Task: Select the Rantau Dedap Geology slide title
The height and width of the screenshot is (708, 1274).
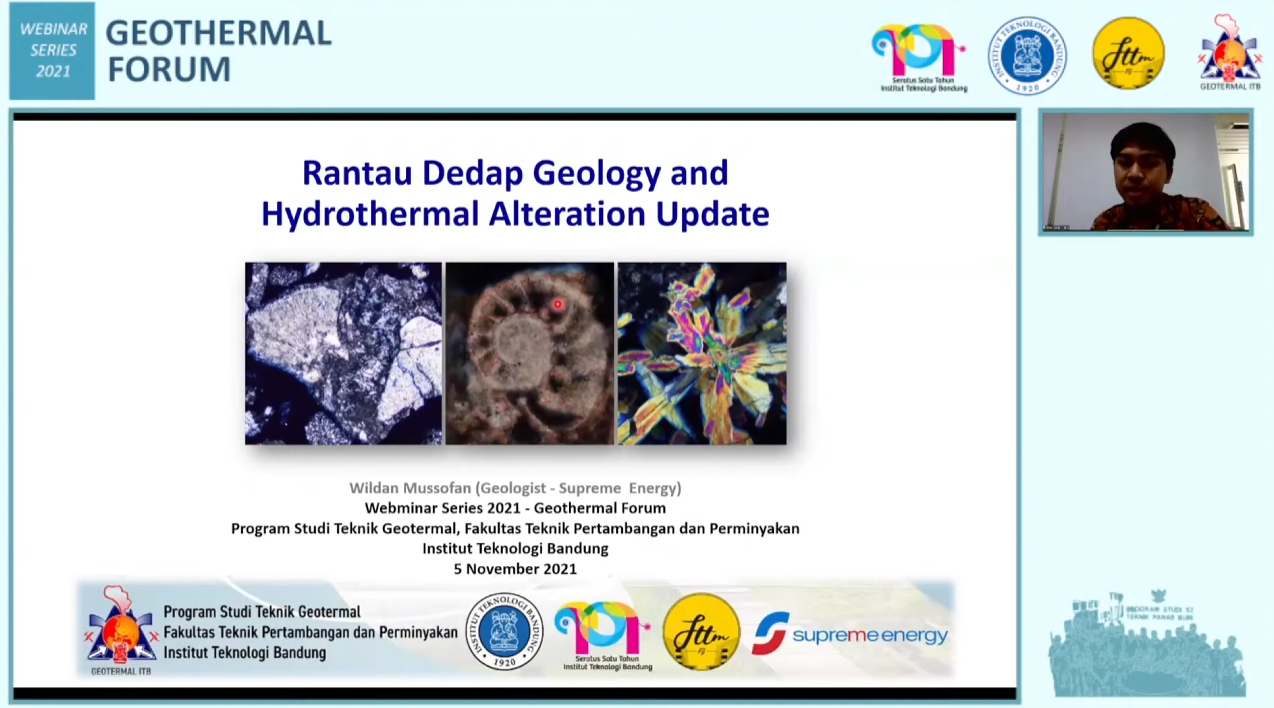Action: coord(515,193)
